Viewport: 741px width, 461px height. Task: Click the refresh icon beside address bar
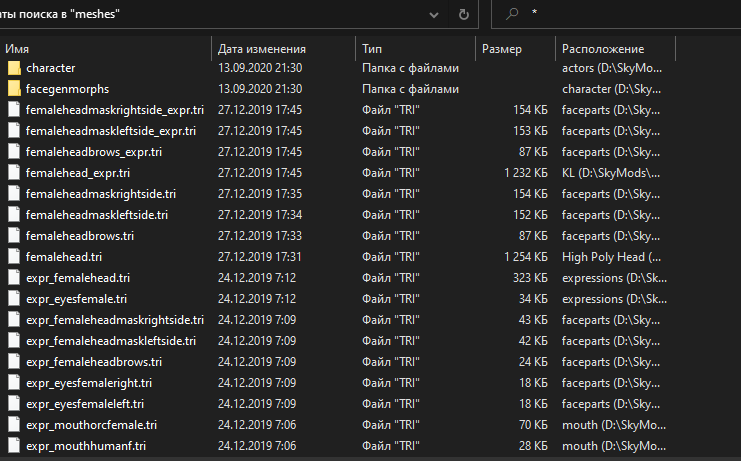click(464, 15)
